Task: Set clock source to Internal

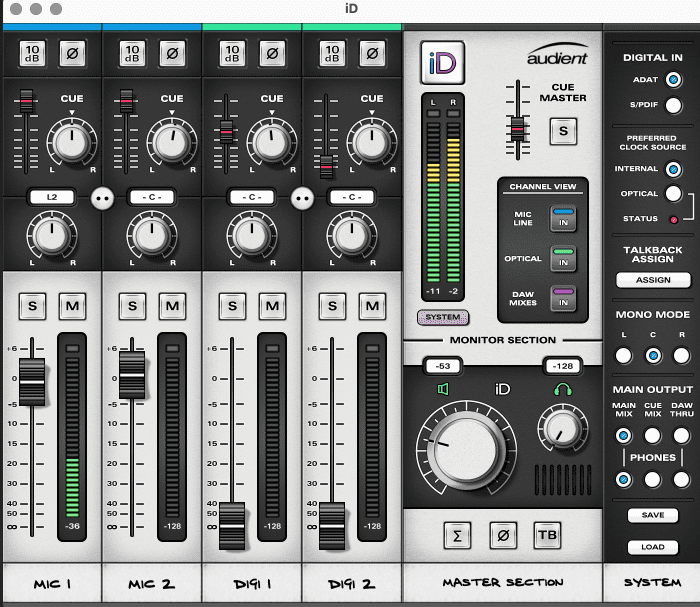Action: [x=673, y=169]
